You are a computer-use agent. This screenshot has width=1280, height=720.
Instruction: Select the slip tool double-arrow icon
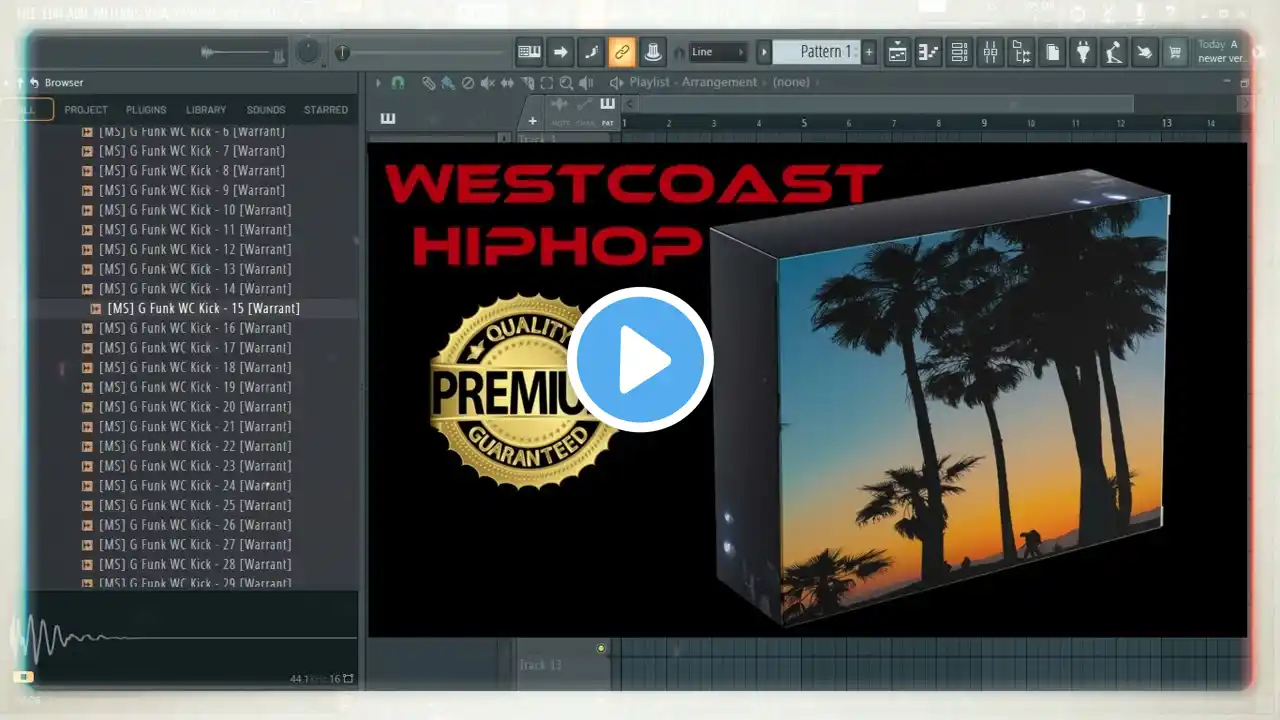click(508, 83)
